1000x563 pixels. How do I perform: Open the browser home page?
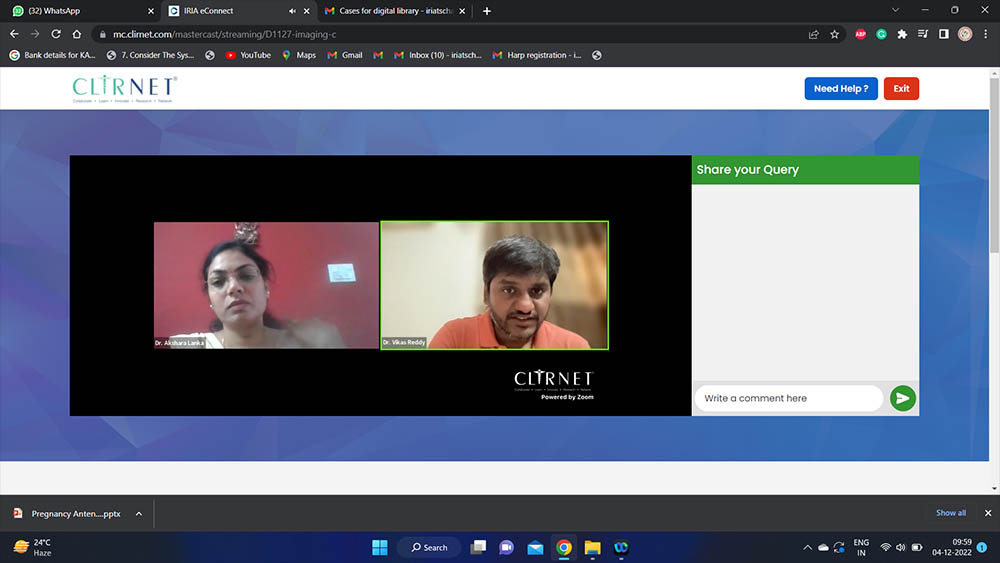(77, 34)
